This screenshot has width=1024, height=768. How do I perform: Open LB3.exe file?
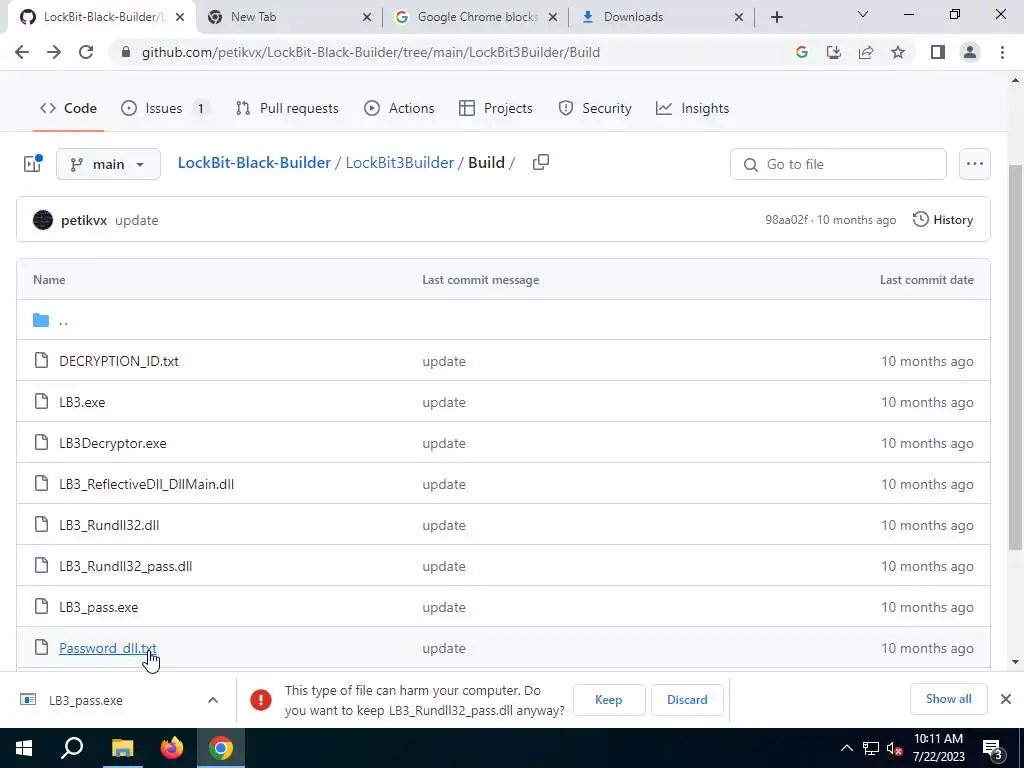pyautogui.click(x=82, y=402)
